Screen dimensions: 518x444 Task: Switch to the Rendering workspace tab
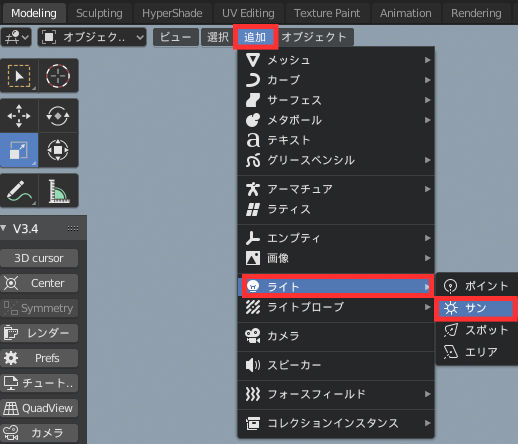coord(476,13)
